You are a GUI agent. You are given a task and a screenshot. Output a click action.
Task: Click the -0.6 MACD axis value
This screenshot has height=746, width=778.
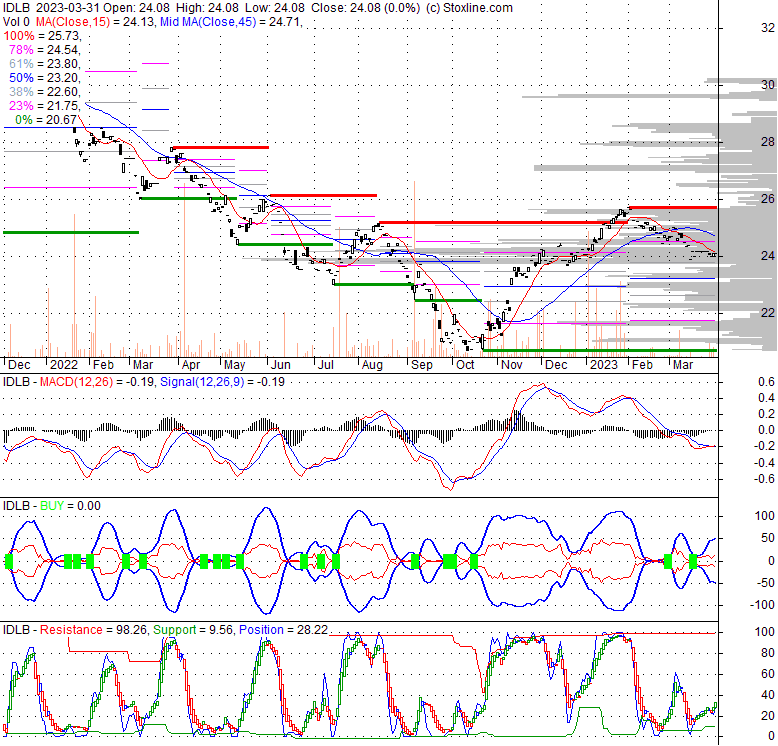pos(765,479)
